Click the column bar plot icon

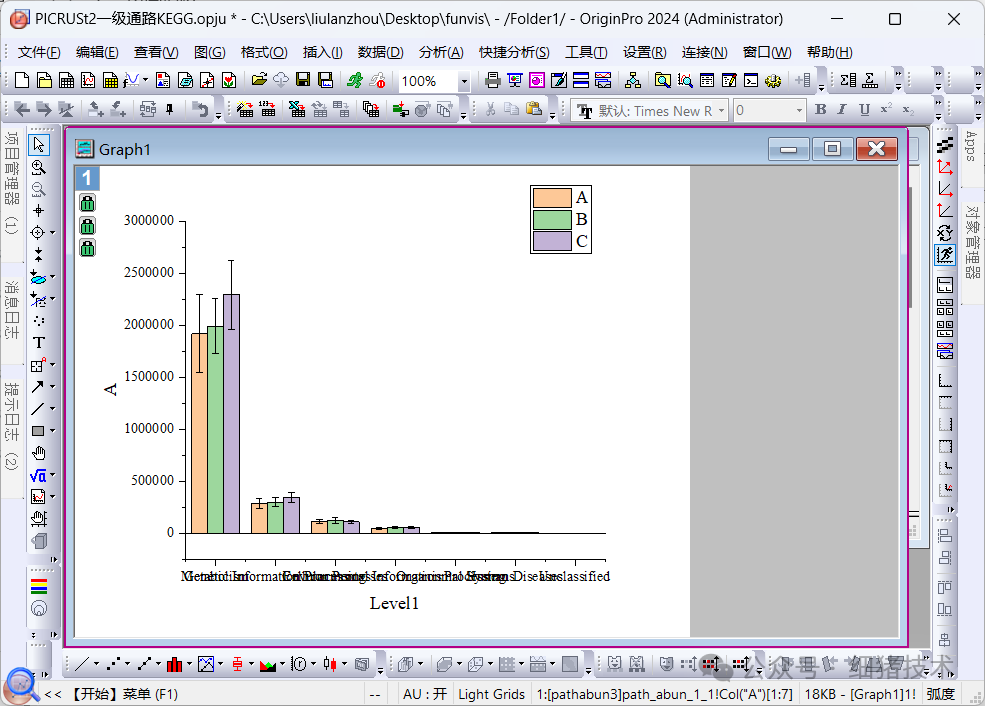175,663
